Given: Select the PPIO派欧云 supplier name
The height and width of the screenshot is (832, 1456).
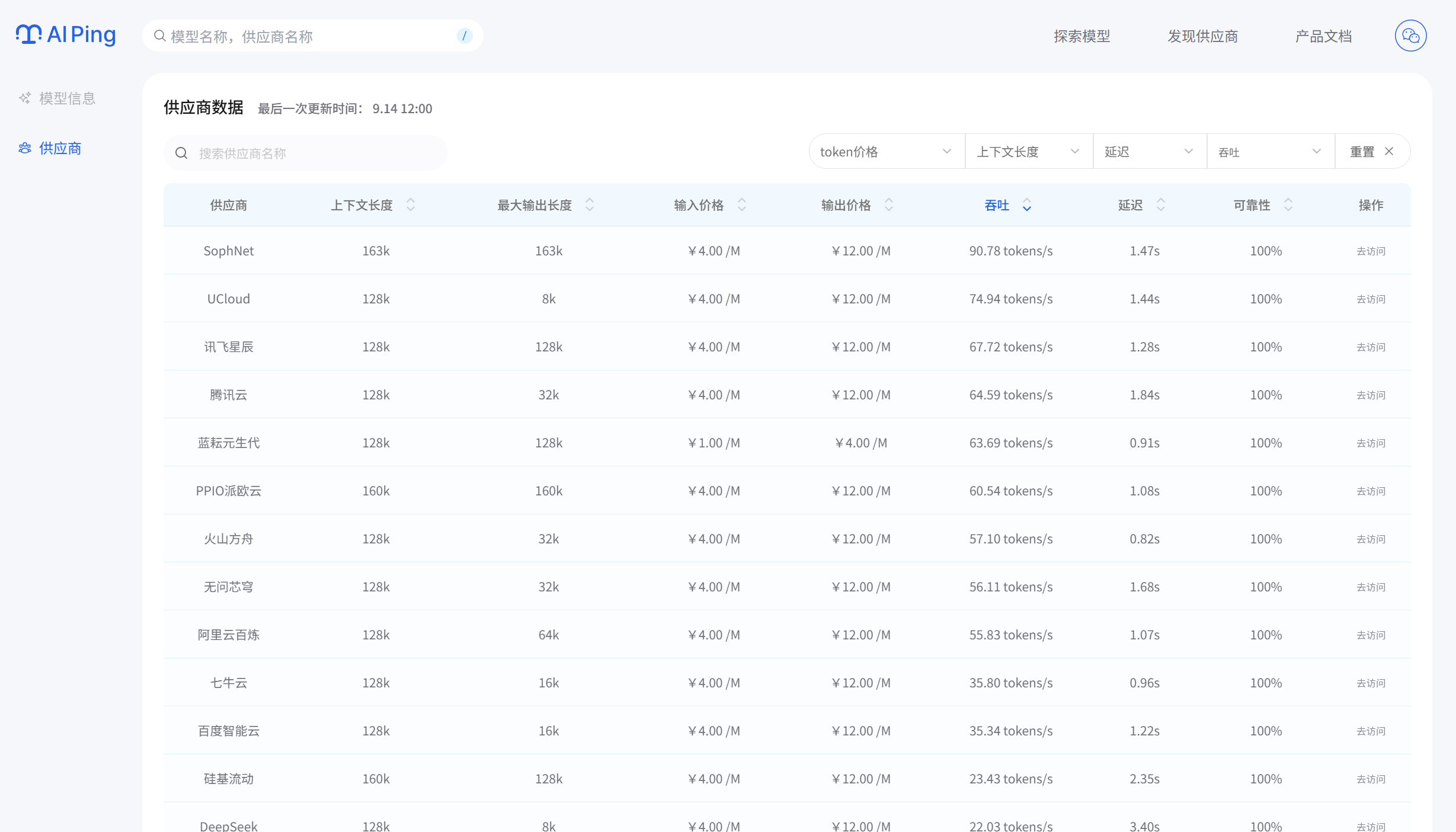Looking at the screenshot, I should point(228,491).
